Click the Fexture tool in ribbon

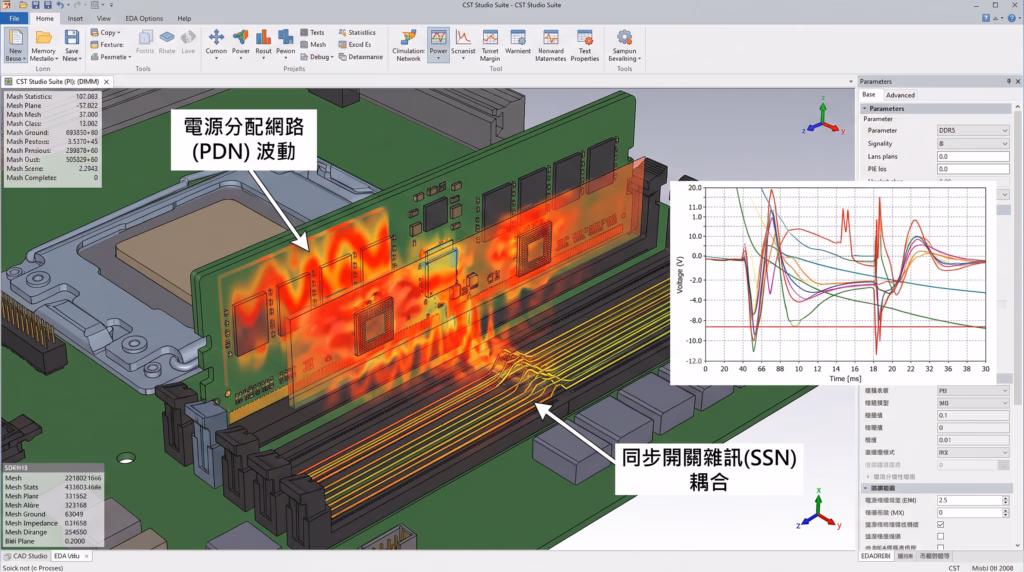coord(107,44)
